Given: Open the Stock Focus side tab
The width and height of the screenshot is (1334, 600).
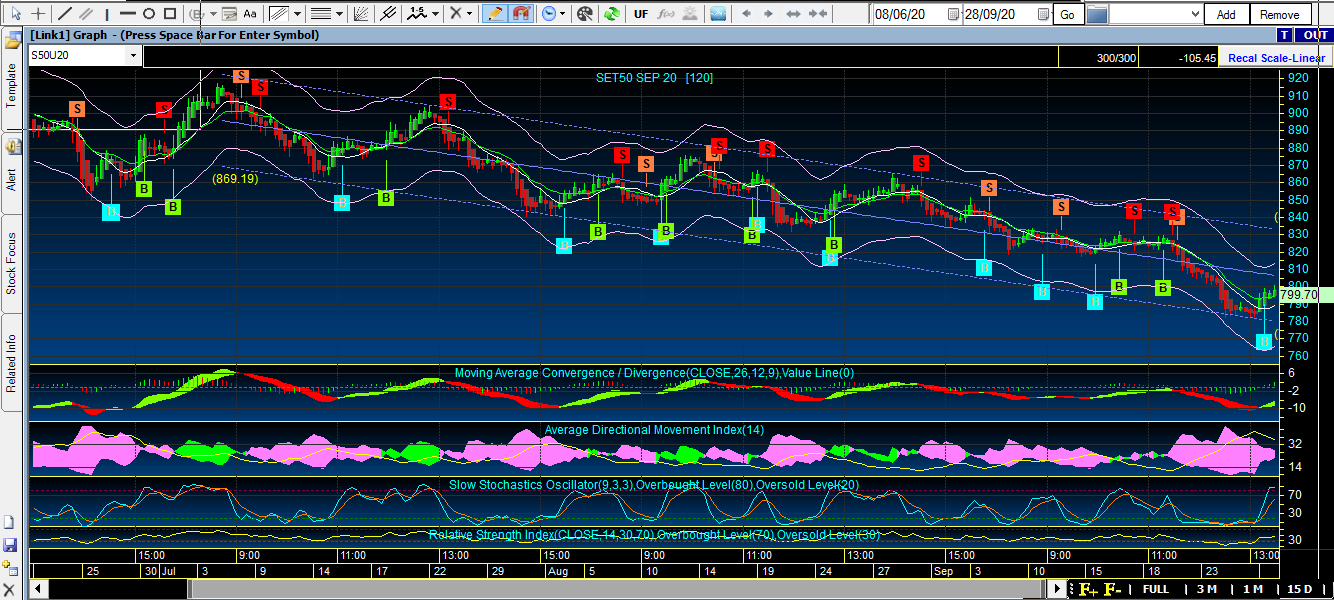Looking at the screenshot, I should point(11,263).
